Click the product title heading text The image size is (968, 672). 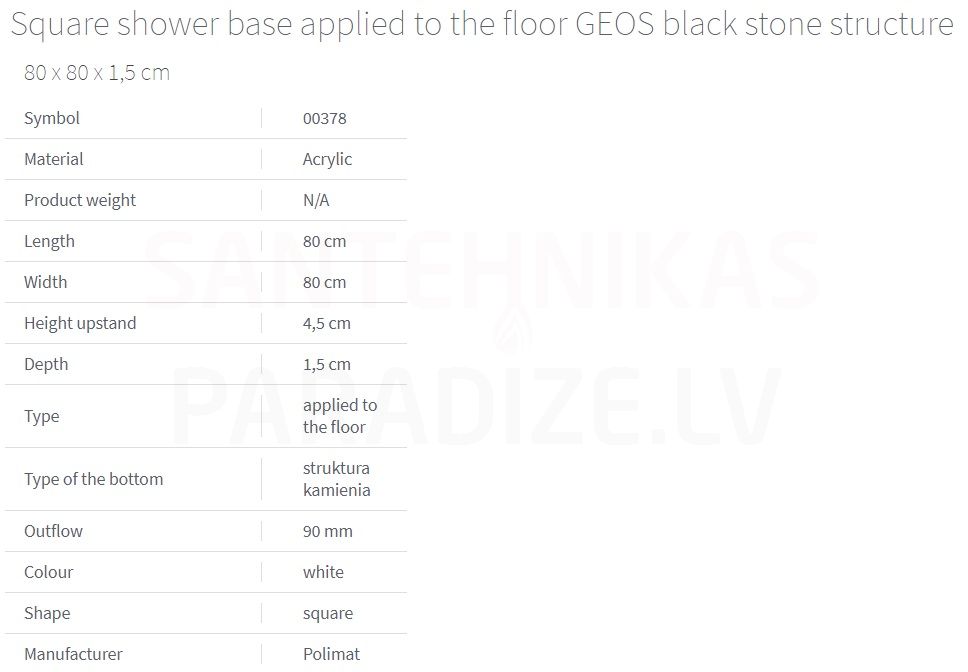(482, 25)
